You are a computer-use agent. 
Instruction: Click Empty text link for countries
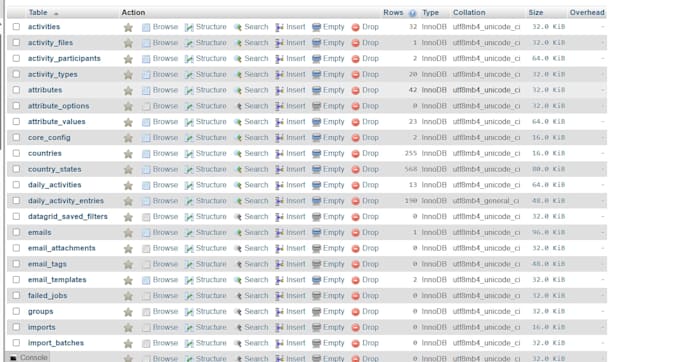click(333, 153)
